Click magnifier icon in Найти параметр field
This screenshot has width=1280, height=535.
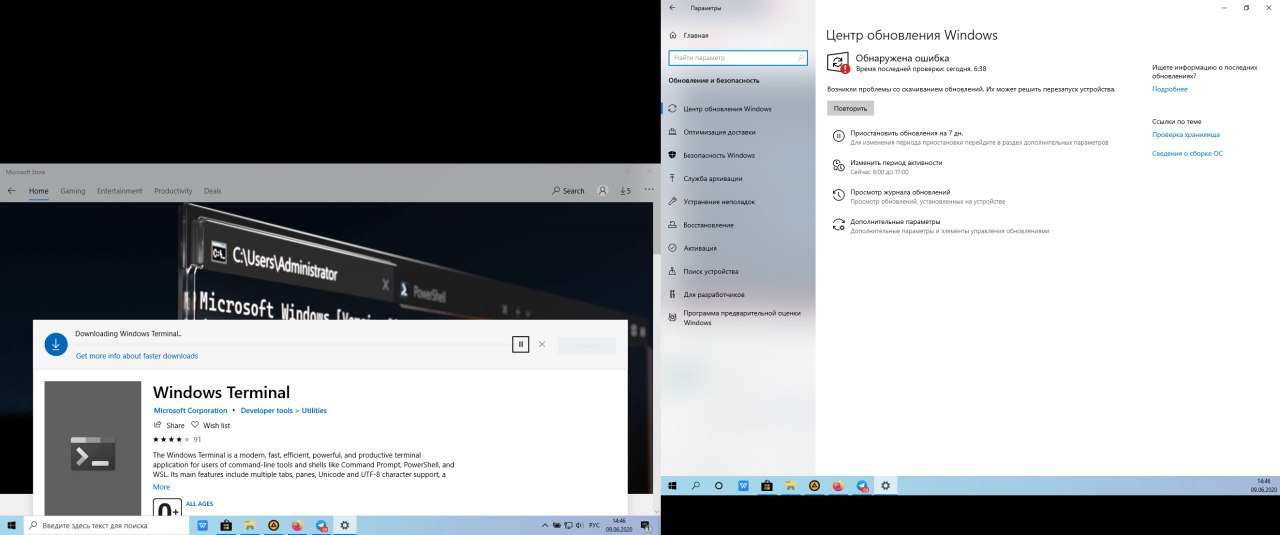[x=800, y=59]
